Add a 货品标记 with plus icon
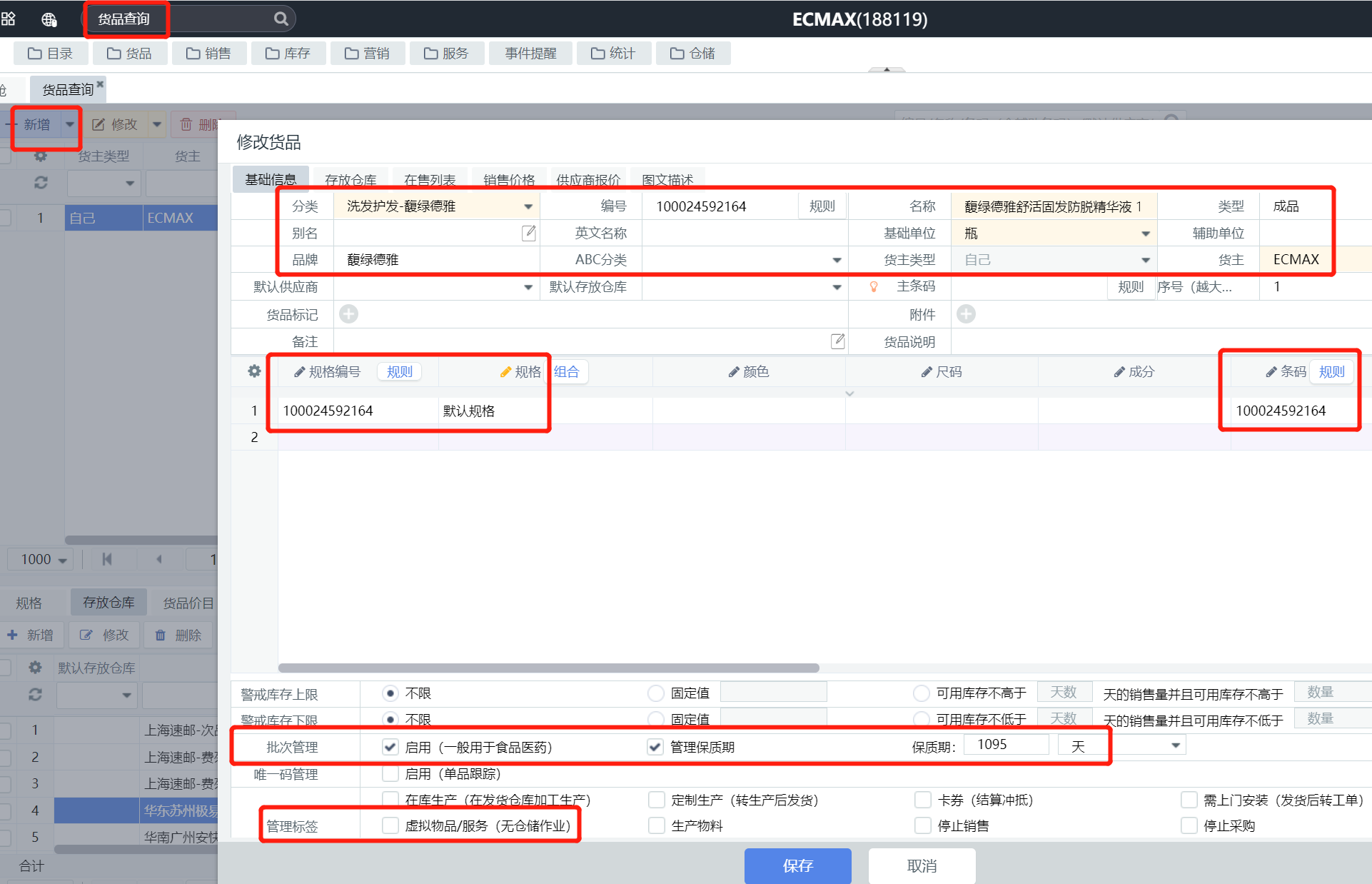Viewport: 1372px width, 884px height. click(x=348, y=313)
